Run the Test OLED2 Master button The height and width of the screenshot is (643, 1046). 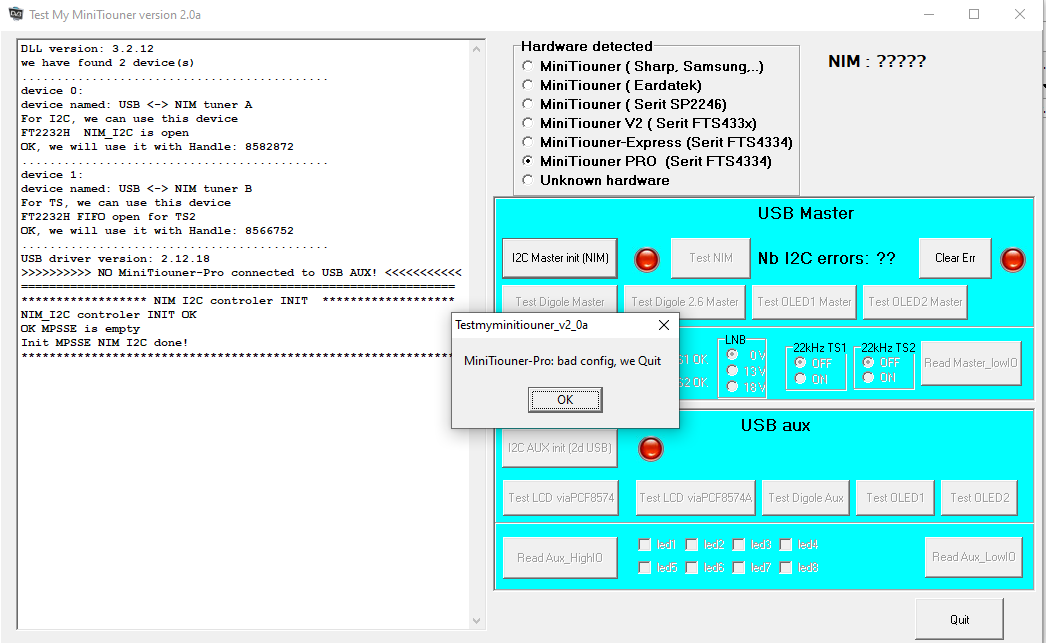(915, 302)
